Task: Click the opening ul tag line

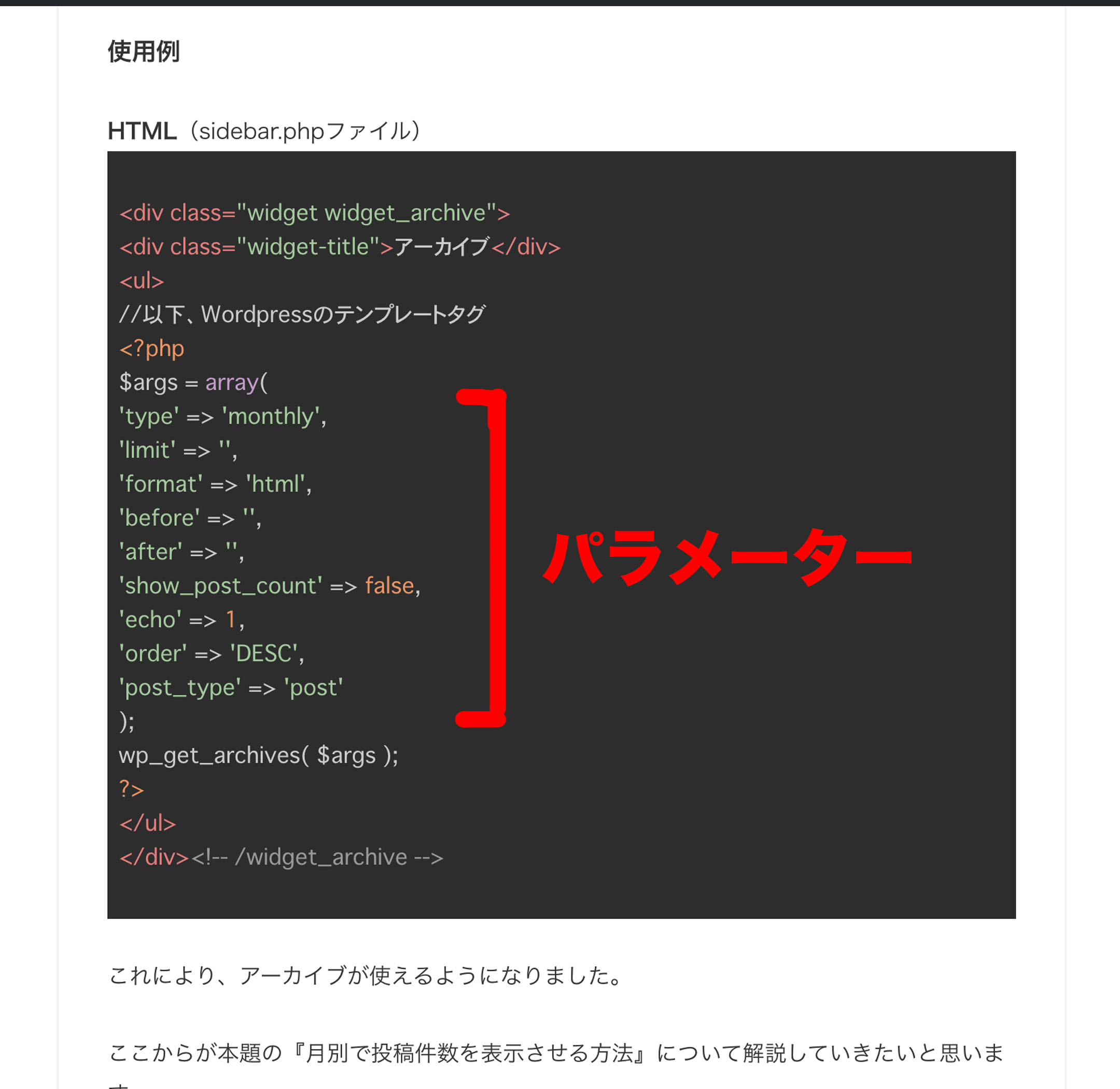Action: [x=141, y=281]
